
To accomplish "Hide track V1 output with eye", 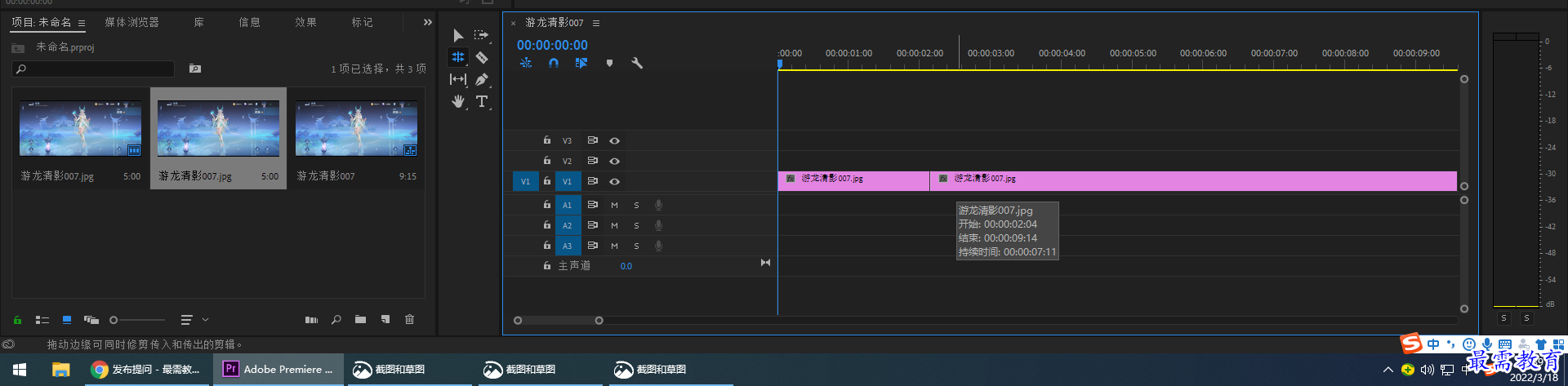I will (x=615, y=181).
